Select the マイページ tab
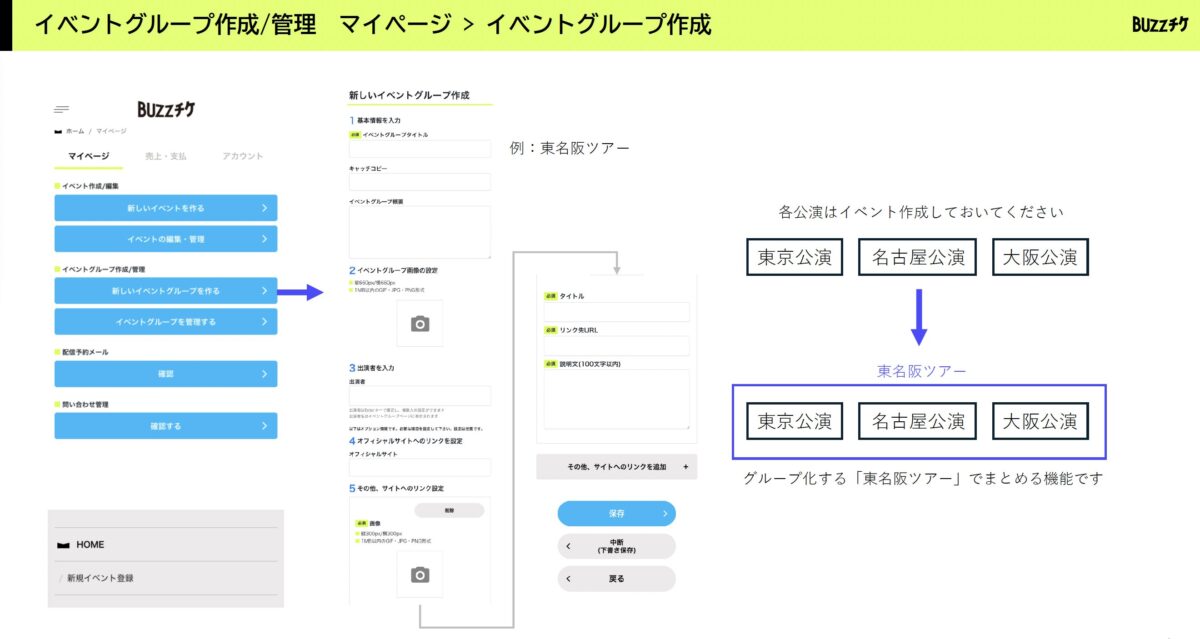This screenshot has height=639, width=1200. (89, 156)
